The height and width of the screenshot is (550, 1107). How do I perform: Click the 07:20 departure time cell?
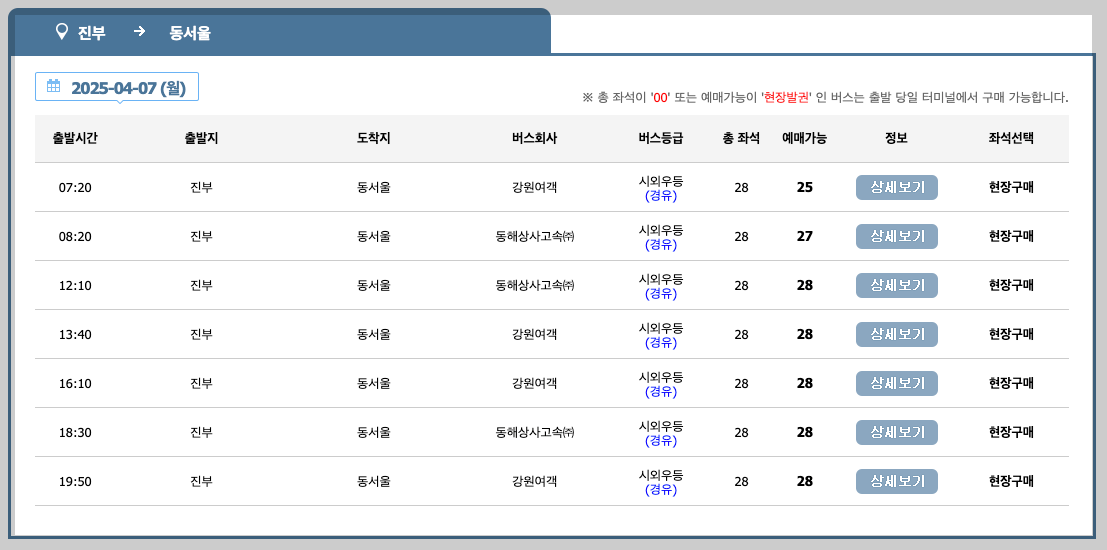click(75, 188)
